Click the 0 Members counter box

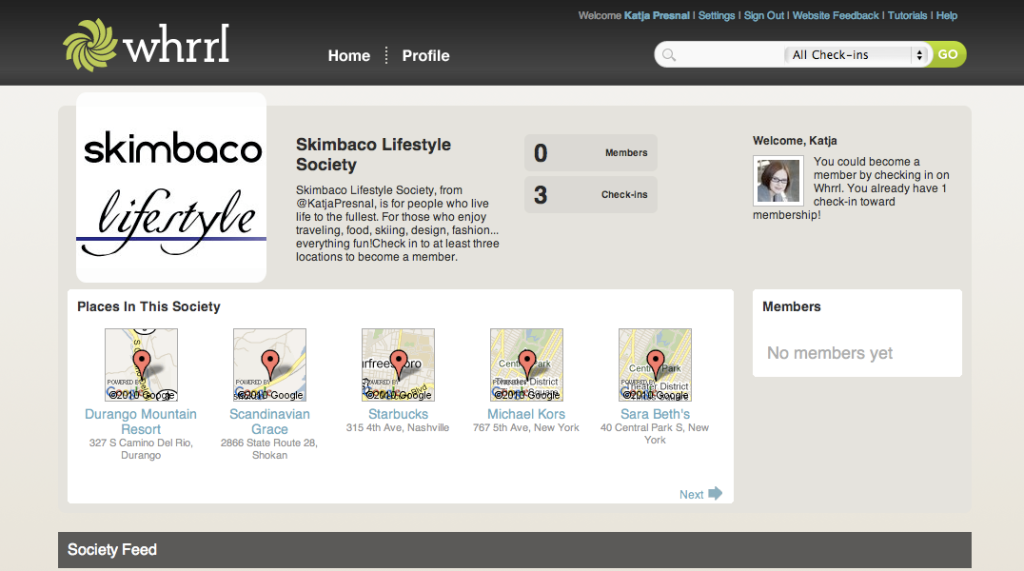pos(590,153)
